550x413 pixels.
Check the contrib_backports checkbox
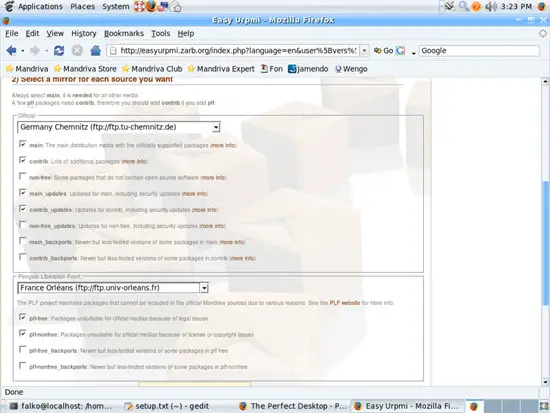[x=22, y=257]
